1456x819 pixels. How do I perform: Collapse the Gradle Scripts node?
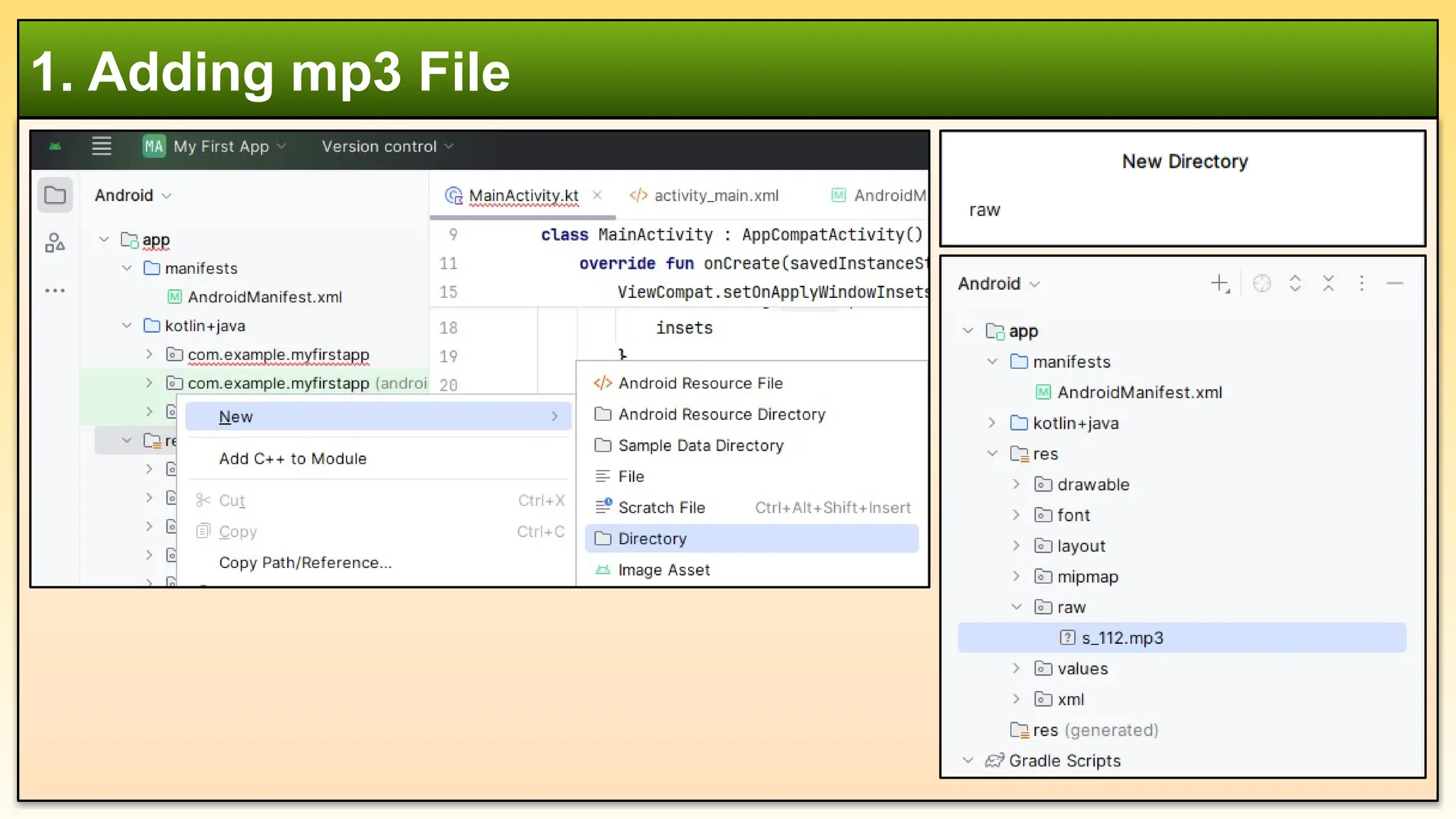click(x=968, y=761)
